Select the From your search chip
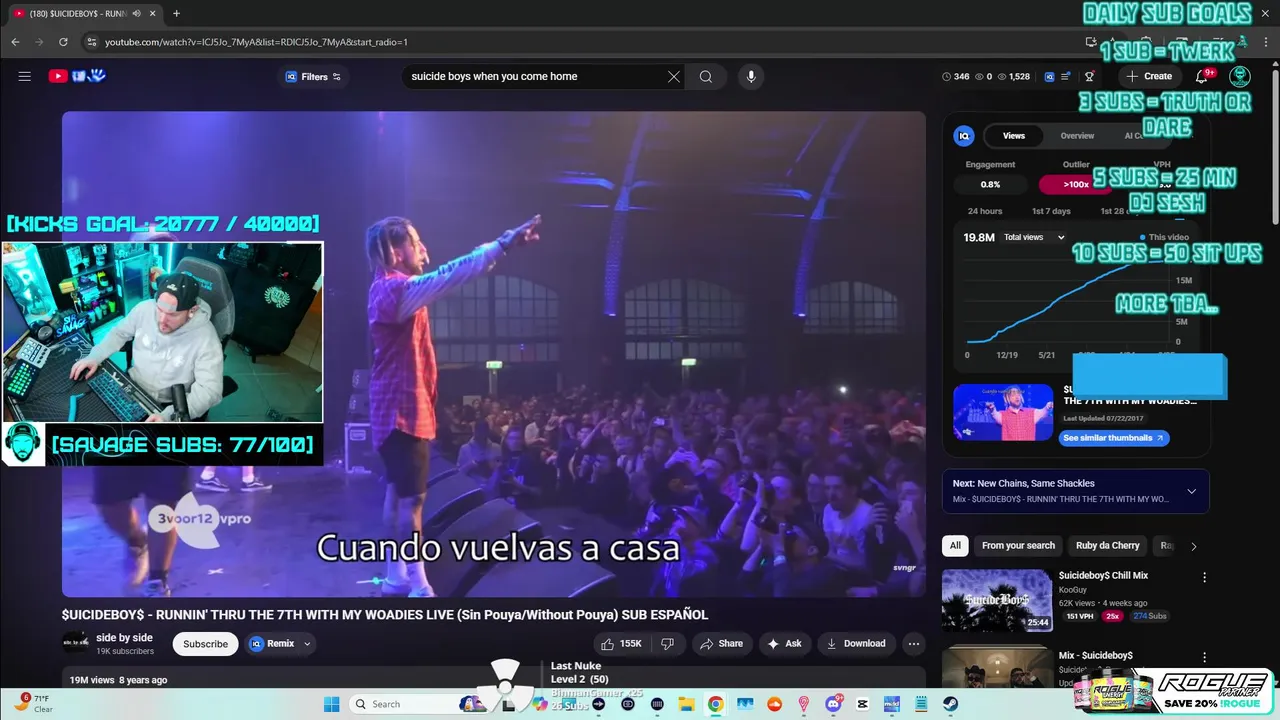Screen dimensions: 1280x720 1018,546
